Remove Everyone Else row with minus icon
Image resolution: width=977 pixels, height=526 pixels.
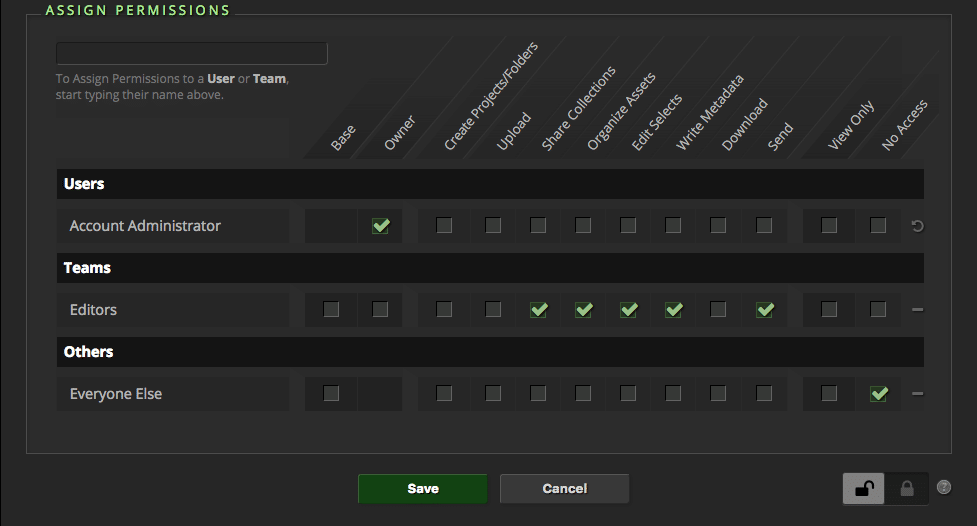[917, 394]
